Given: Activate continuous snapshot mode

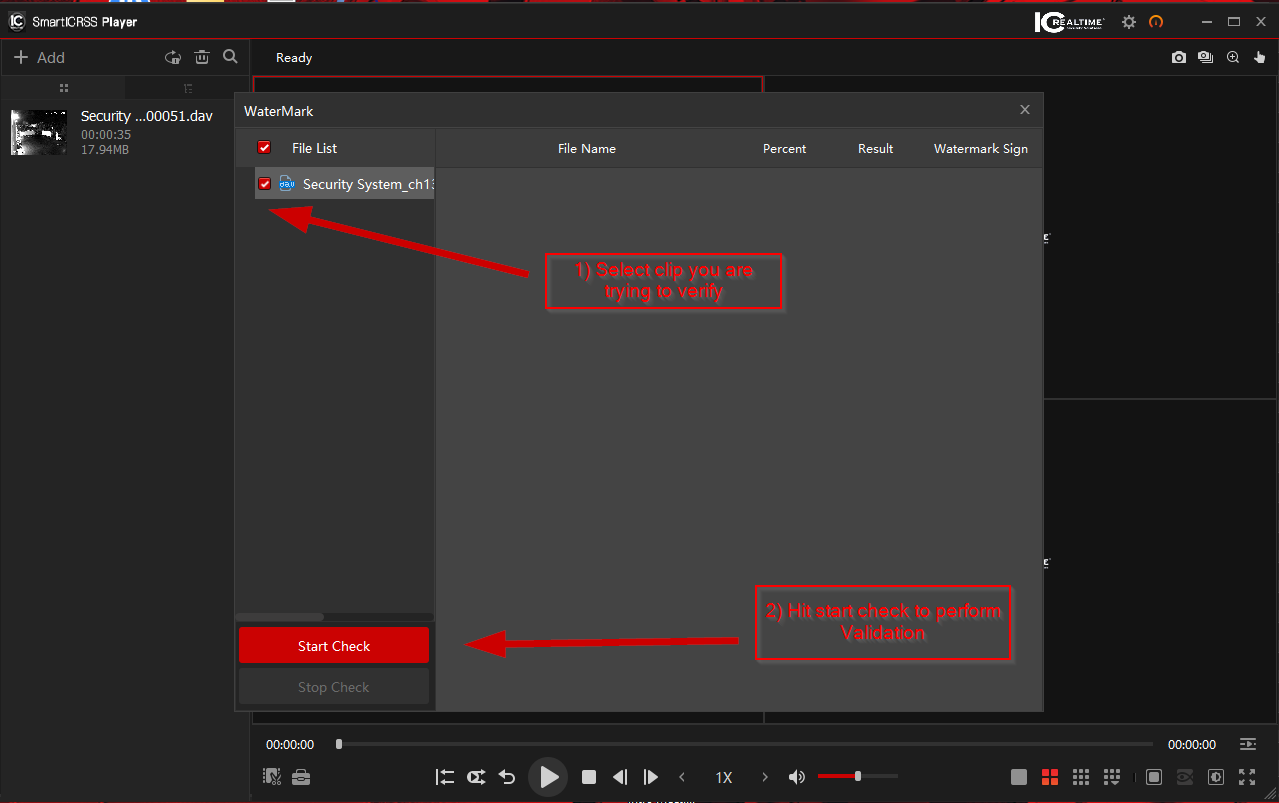Looking at the screenshot, I should coord(1205,57).
